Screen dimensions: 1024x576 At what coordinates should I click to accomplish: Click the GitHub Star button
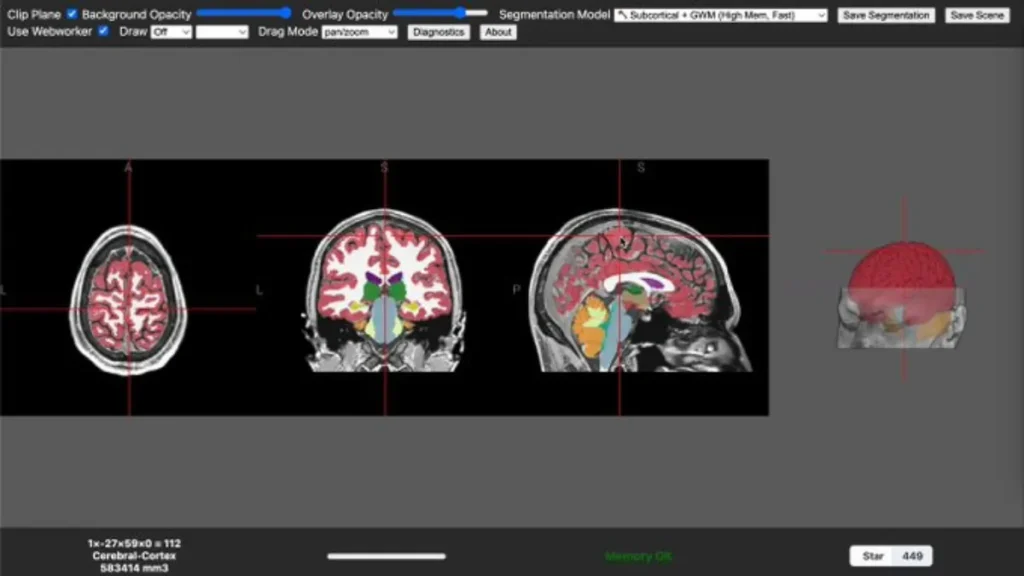(871, 556)
